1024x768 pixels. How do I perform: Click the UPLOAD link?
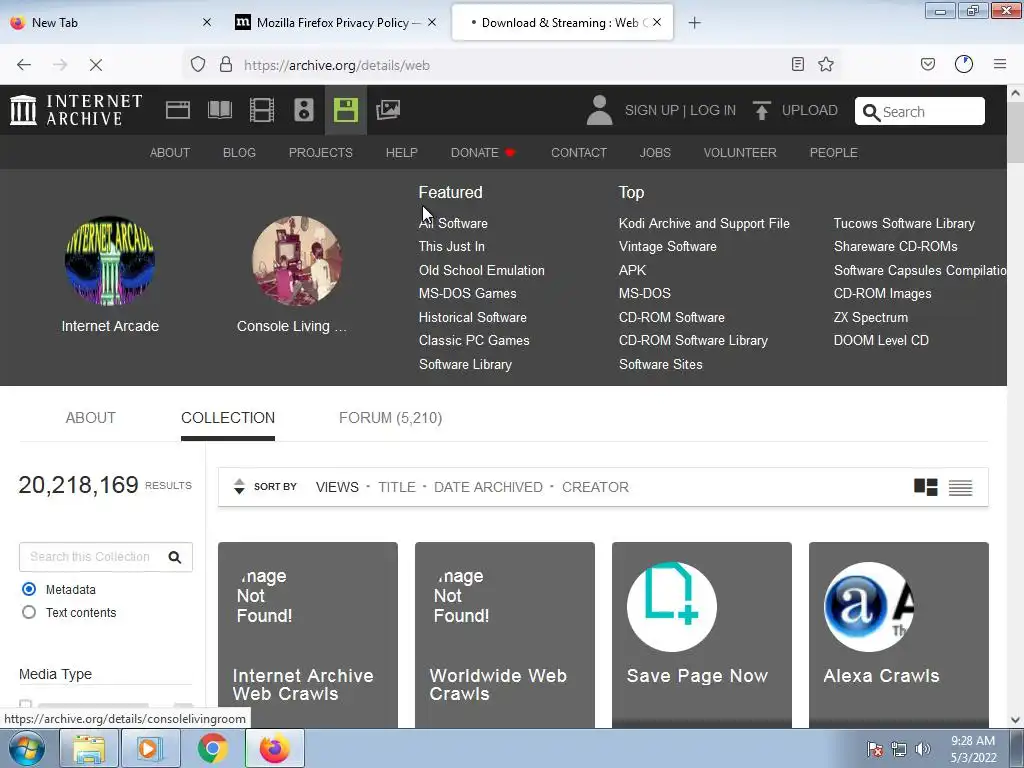810,110
